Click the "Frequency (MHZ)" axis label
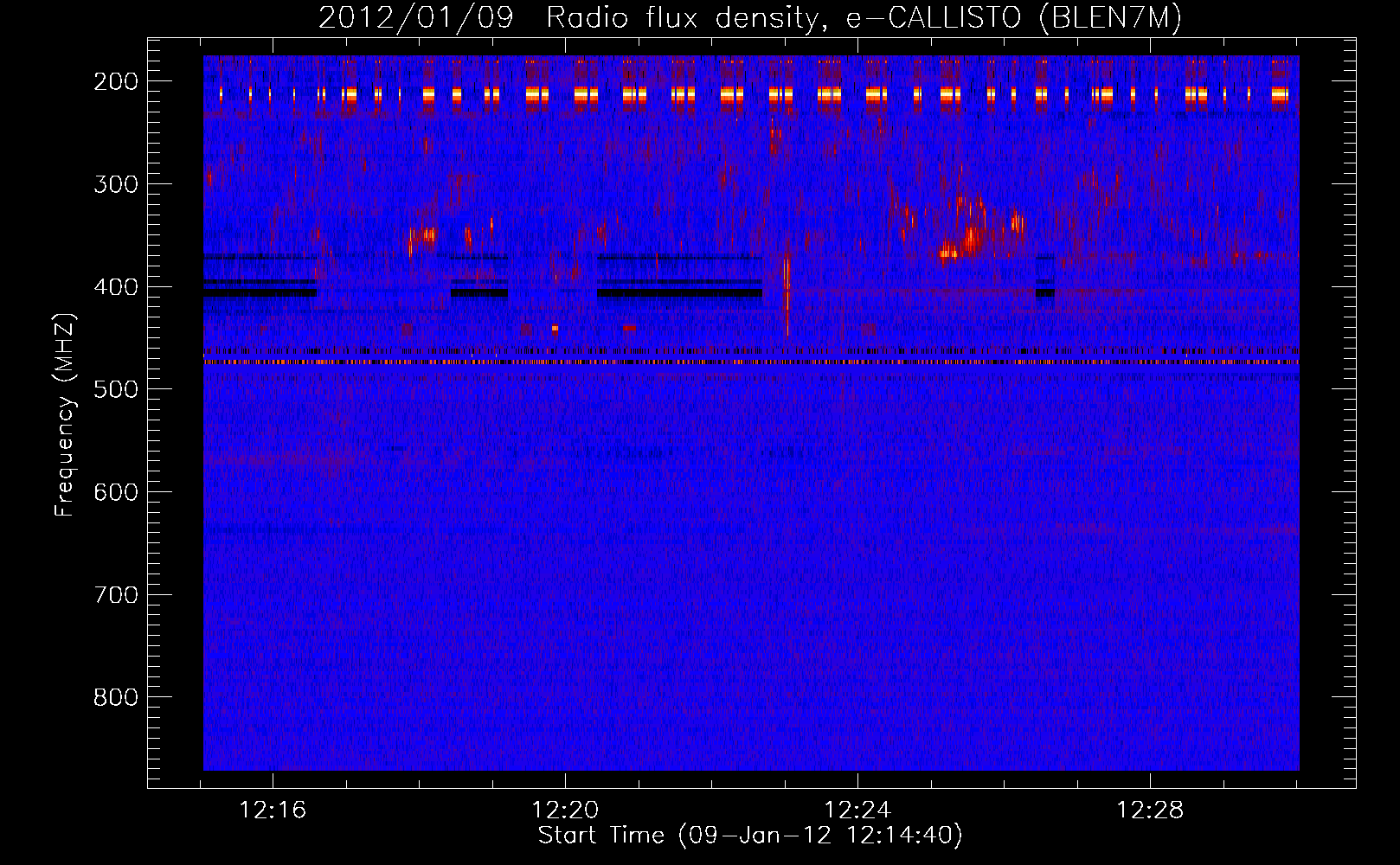 point(65,415)
